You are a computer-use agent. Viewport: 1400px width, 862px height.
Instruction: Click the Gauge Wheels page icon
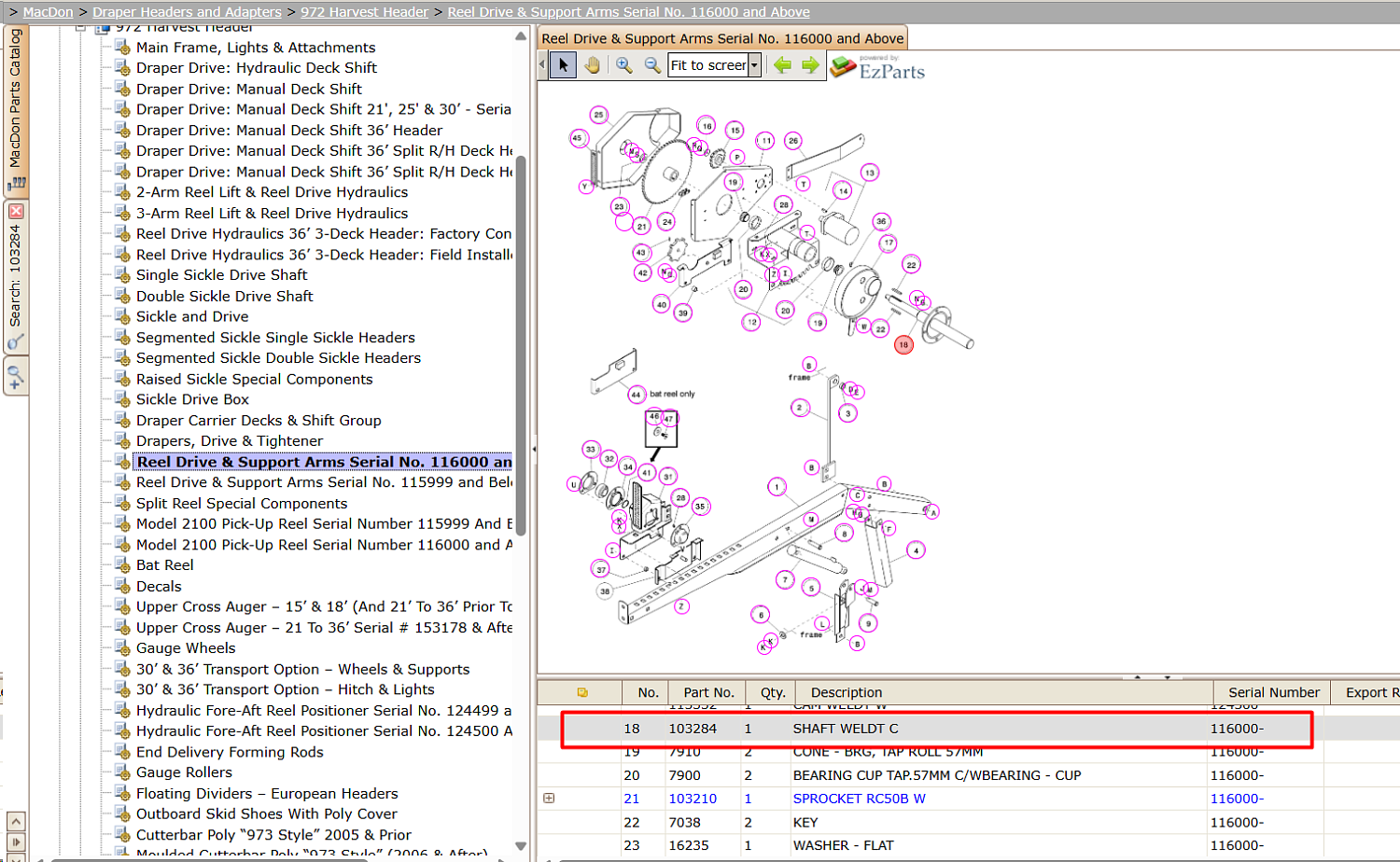tap(121, 648)
